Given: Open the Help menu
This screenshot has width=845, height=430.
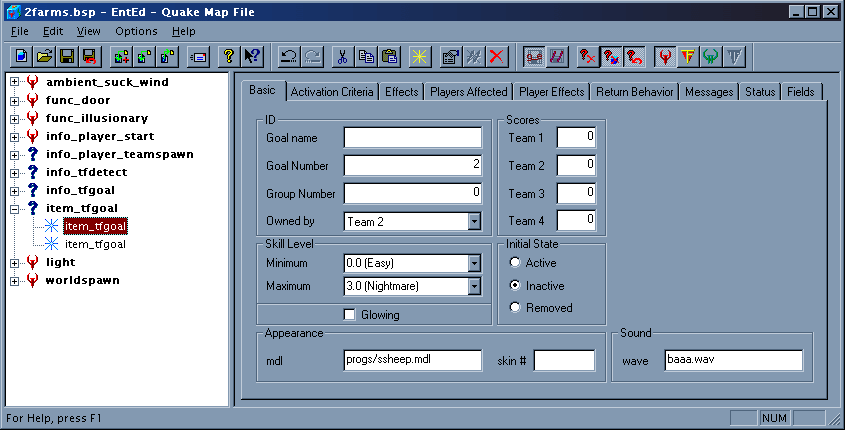Looking at the screenshot, I should point(184,31).
